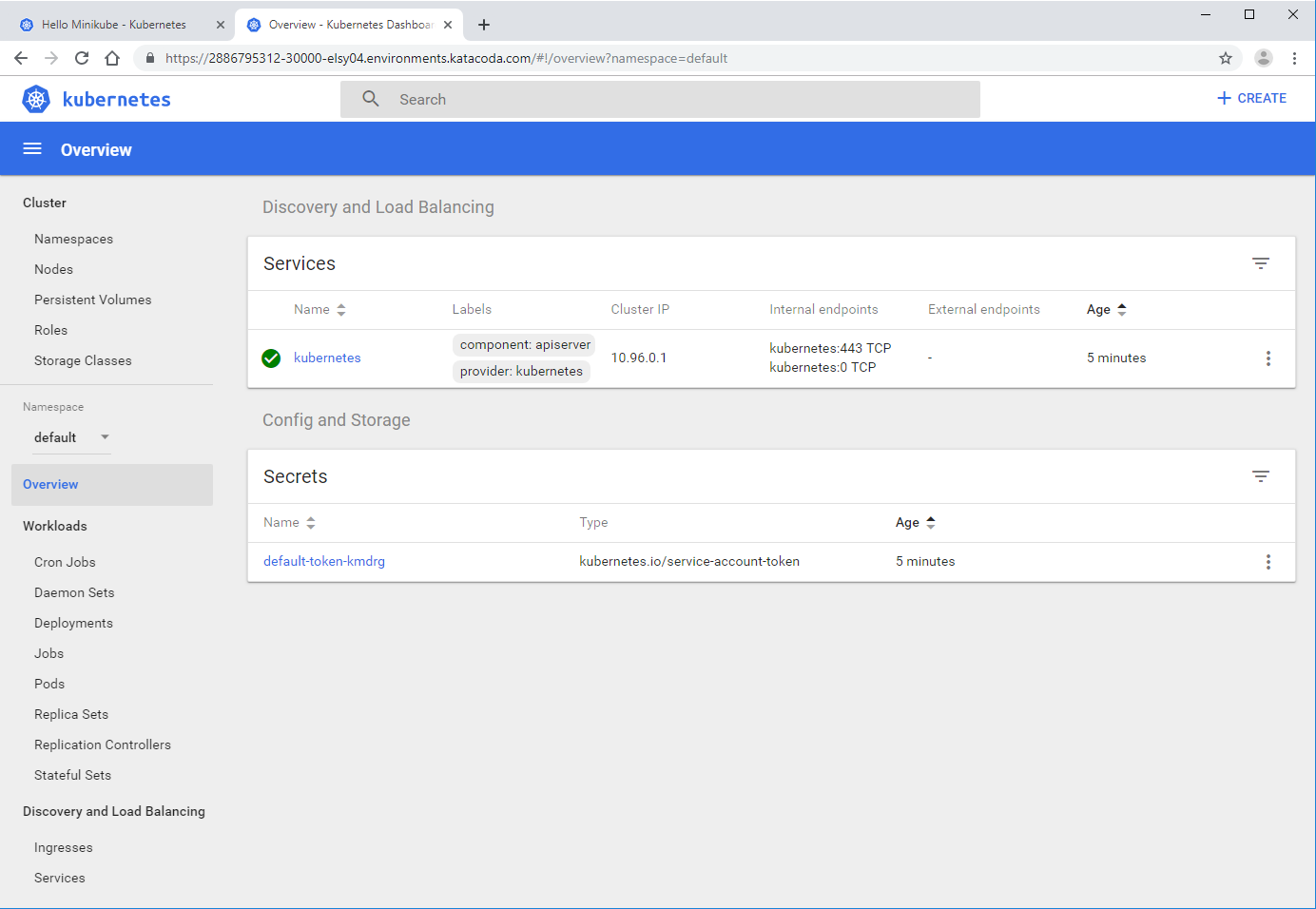Click kubernetes.io/service-account-token type text
This screenshot has width=1316, height=909.
pos(689,561)
